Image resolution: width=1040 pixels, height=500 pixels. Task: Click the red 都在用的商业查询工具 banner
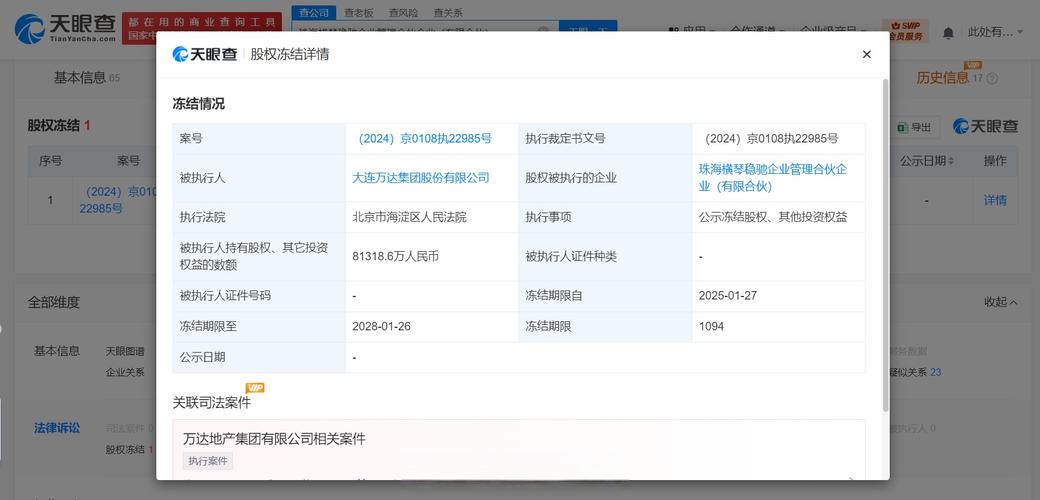point(202,29)
